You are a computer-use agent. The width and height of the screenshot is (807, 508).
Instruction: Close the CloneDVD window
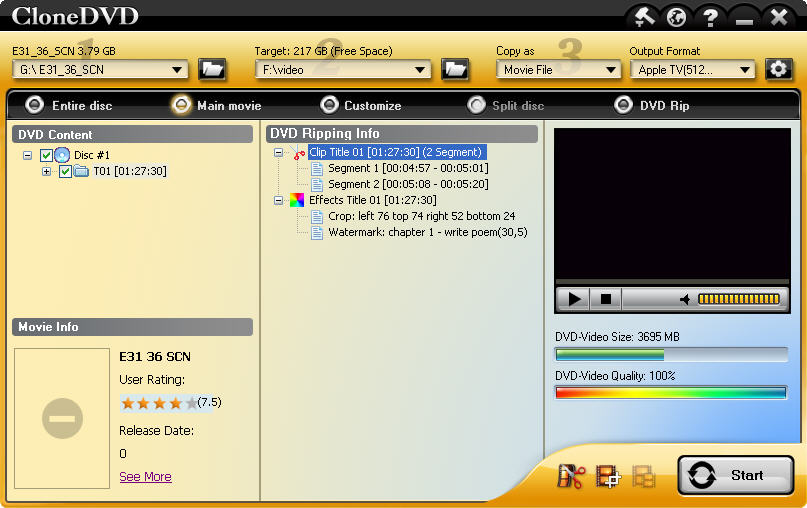779,17
